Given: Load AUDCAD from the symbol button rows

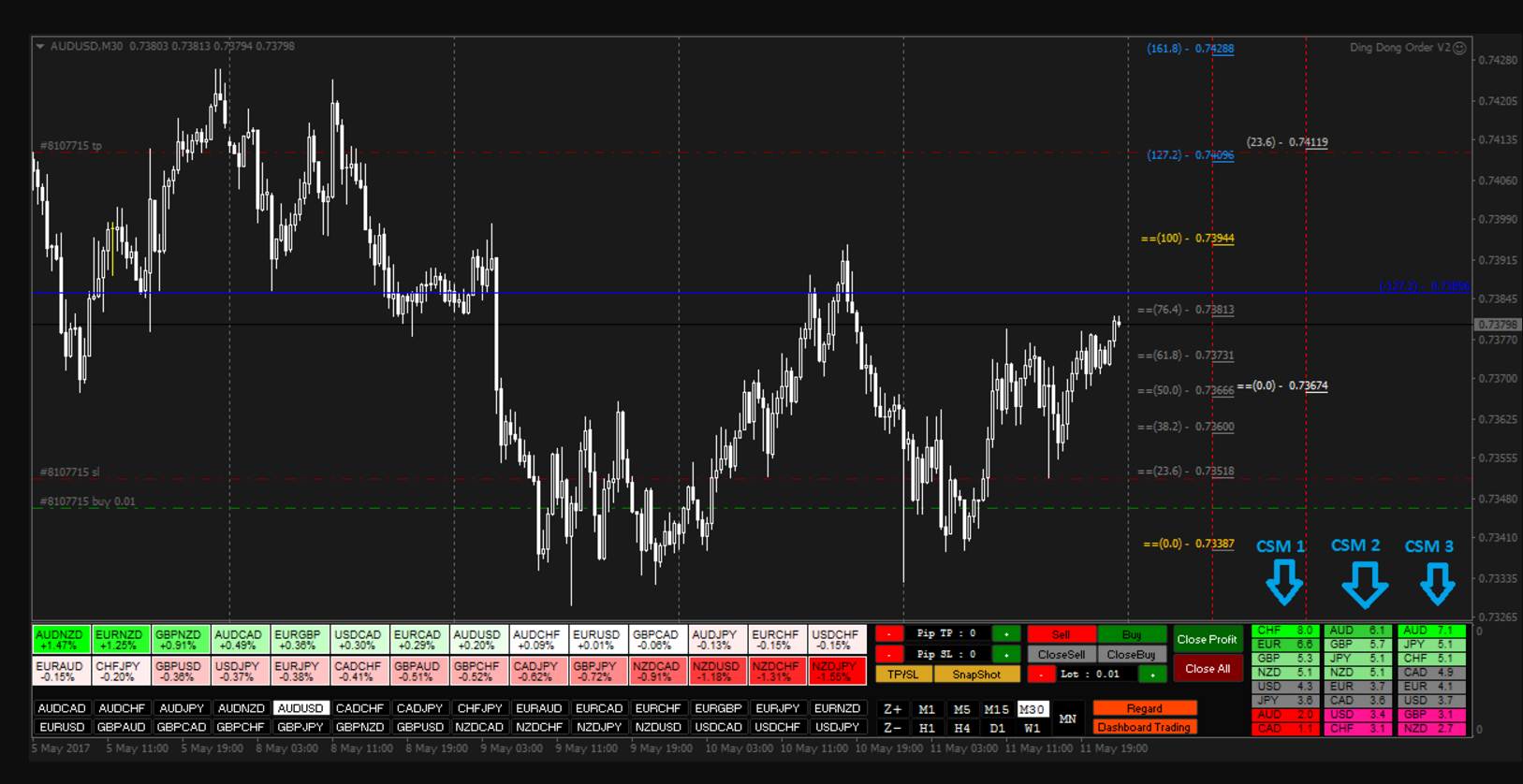Looking at the screenshot, I should pos(62,709).
